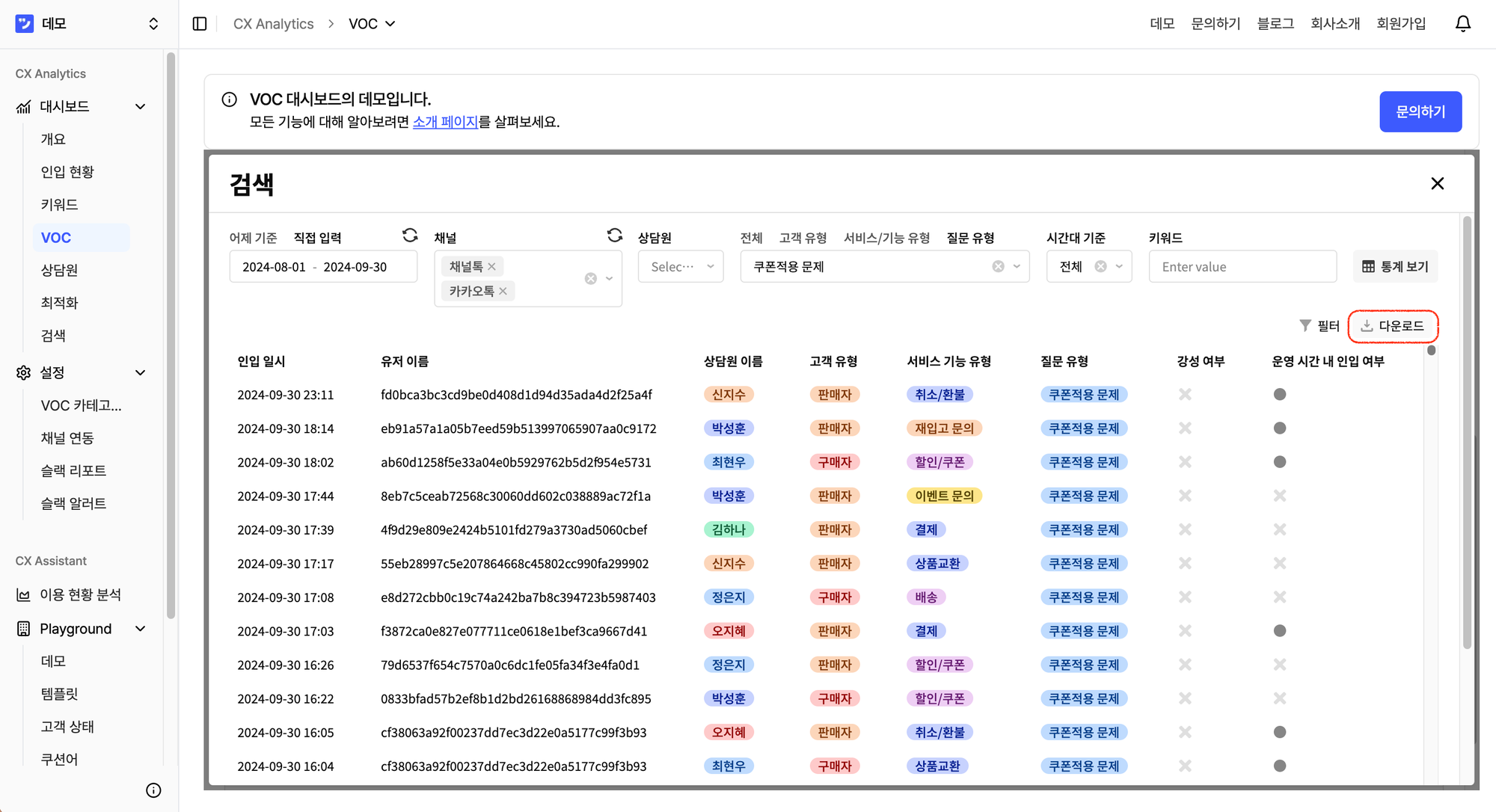Click the blue 문의하기 button
Viewport: 1496px width, 812px height.
point(1420,111)
